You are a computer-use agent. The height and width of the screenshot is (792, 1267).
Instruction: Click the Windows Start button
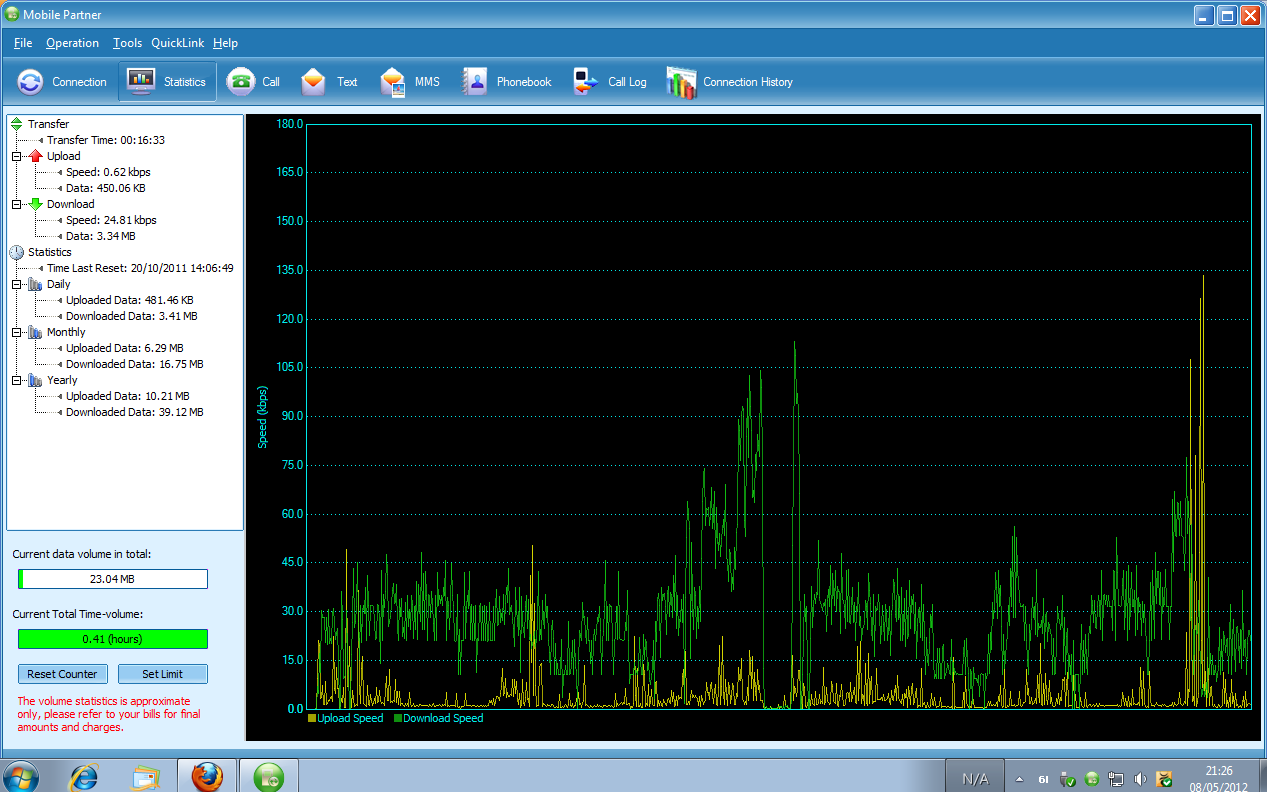(21, 776)
